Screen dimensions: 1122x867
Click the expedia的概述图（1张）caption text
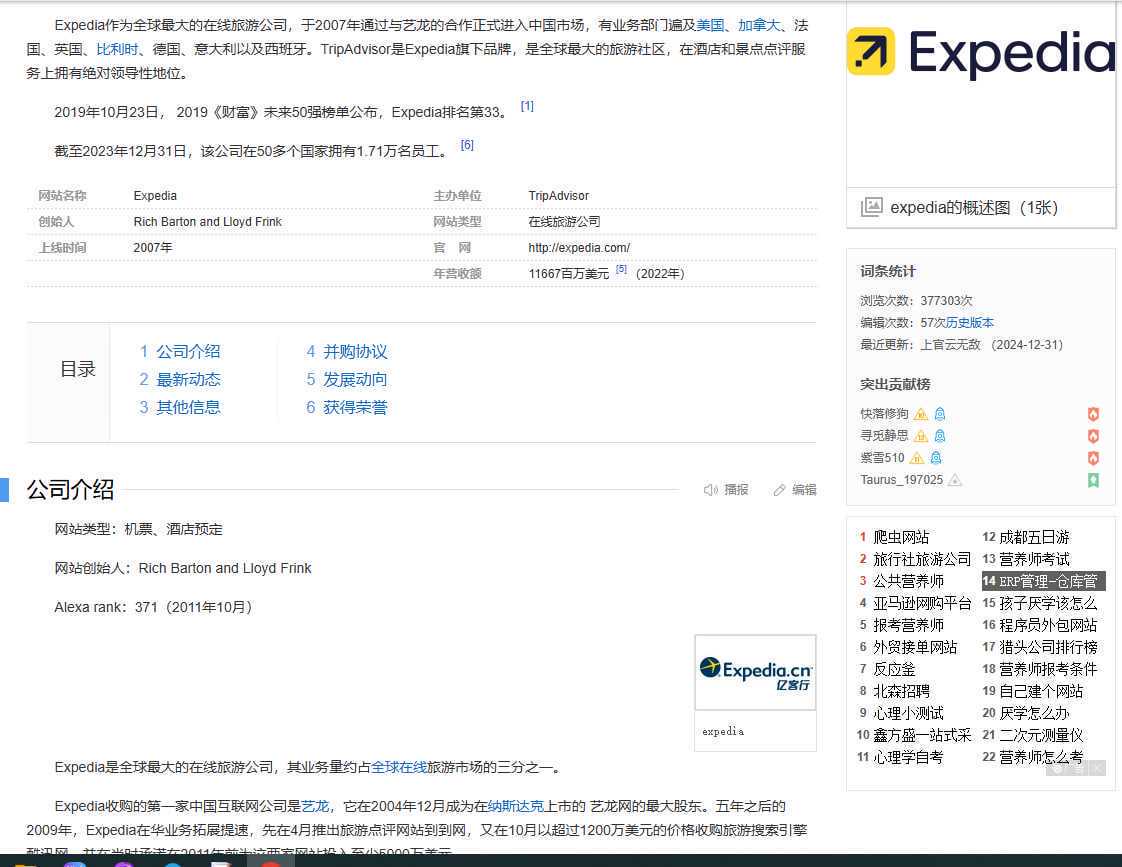(x=974, y=207)
